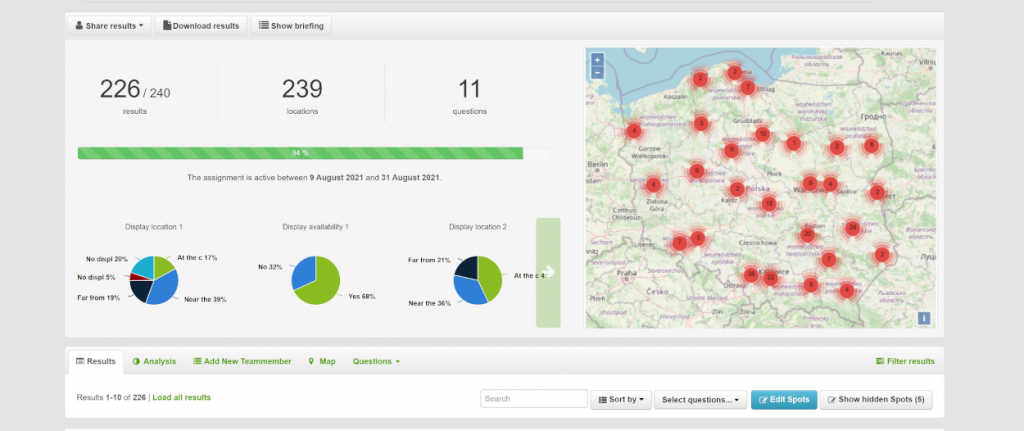Click the cluster marker labeled 20
This screenshot has height=431, width=1024.
point(807,234)
